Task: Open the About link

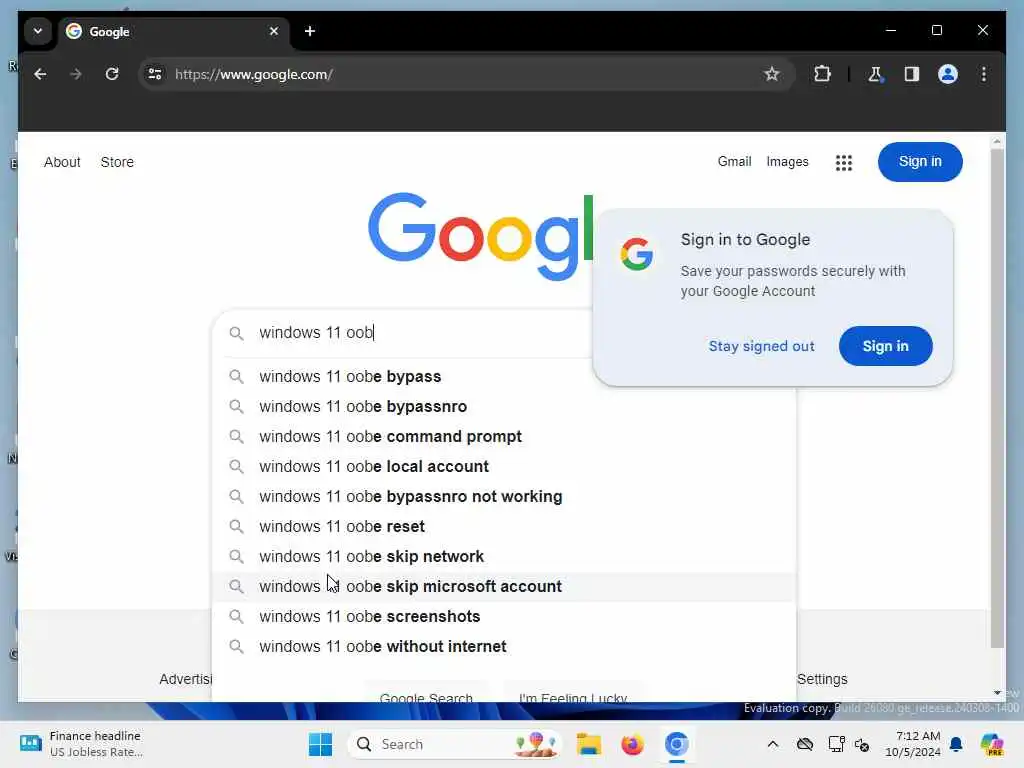Action: [x=62, y=162]
